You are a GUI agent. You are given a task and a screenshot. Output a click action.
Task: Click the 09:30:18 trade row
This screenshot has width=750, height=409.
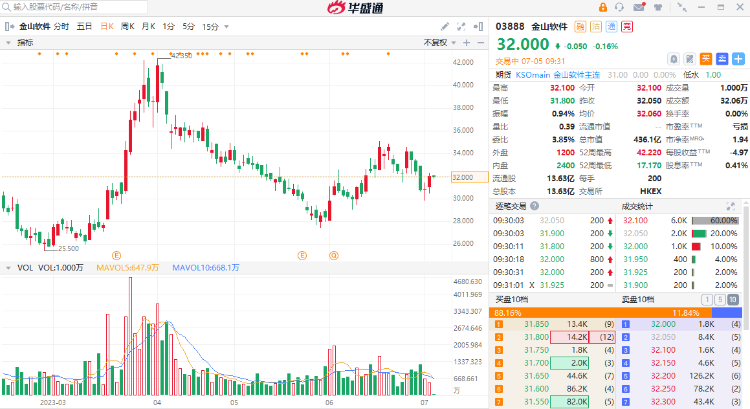[553, 259]
